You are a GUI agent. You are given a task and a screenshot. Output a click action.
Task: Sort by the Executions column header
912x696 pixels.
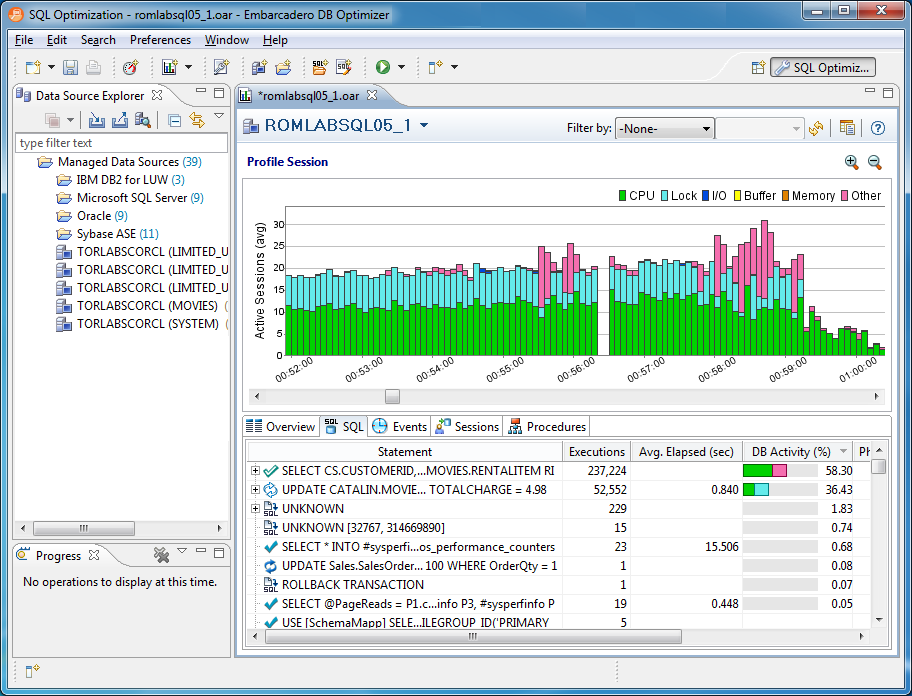click(x=597, y=452)
